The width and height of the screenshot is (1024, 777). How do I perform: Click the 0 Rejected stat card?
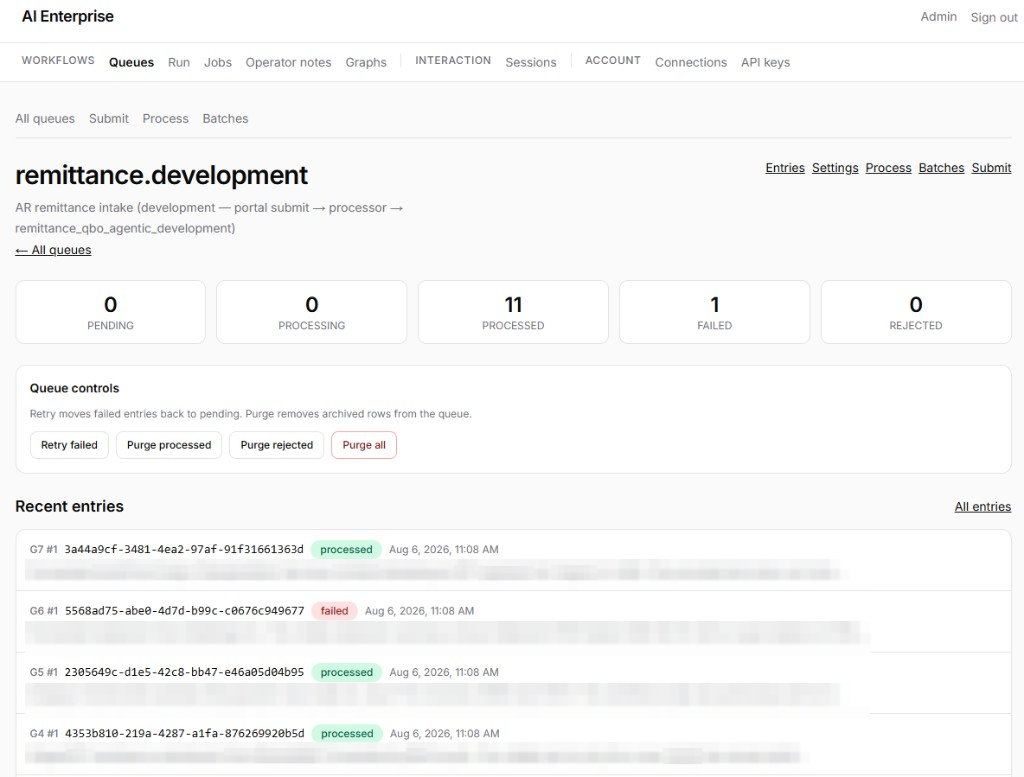916,312
